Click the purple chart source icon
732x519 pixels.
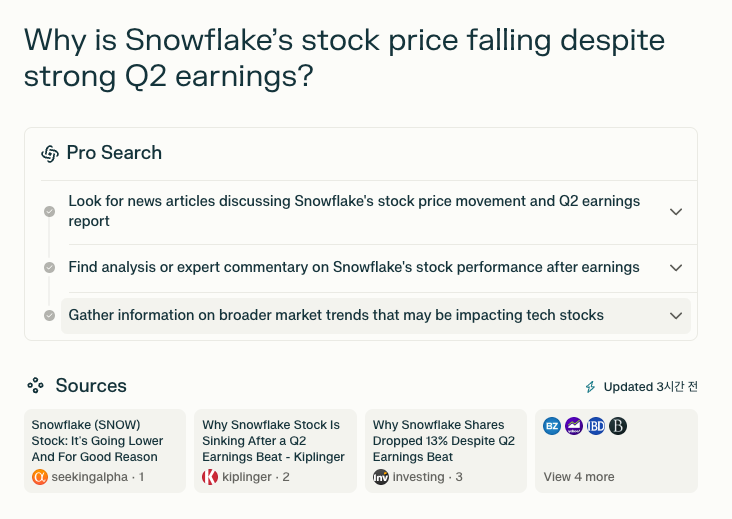[574, 426]
